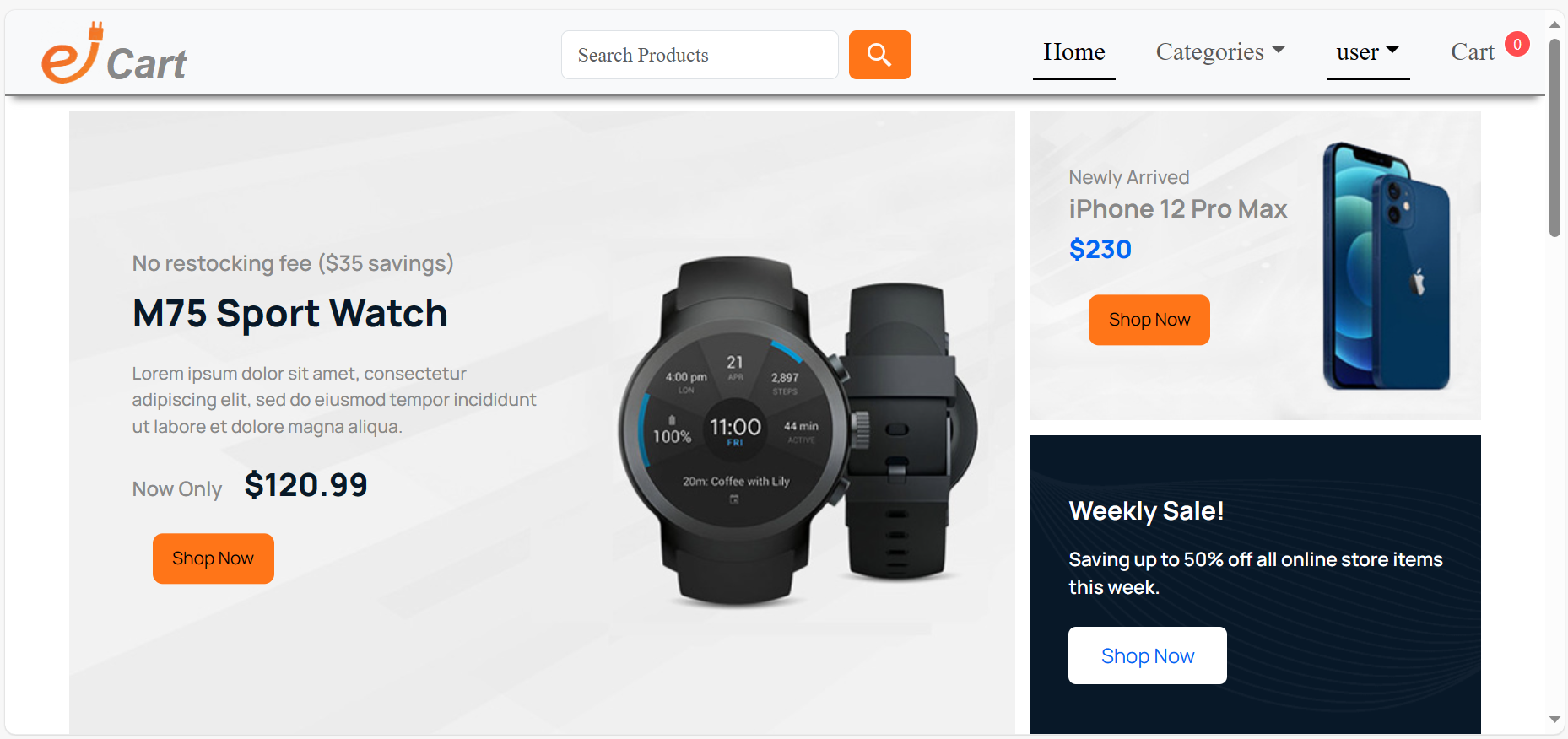
Task: Click the Weekly Sale! heading
Action: 1146,511
